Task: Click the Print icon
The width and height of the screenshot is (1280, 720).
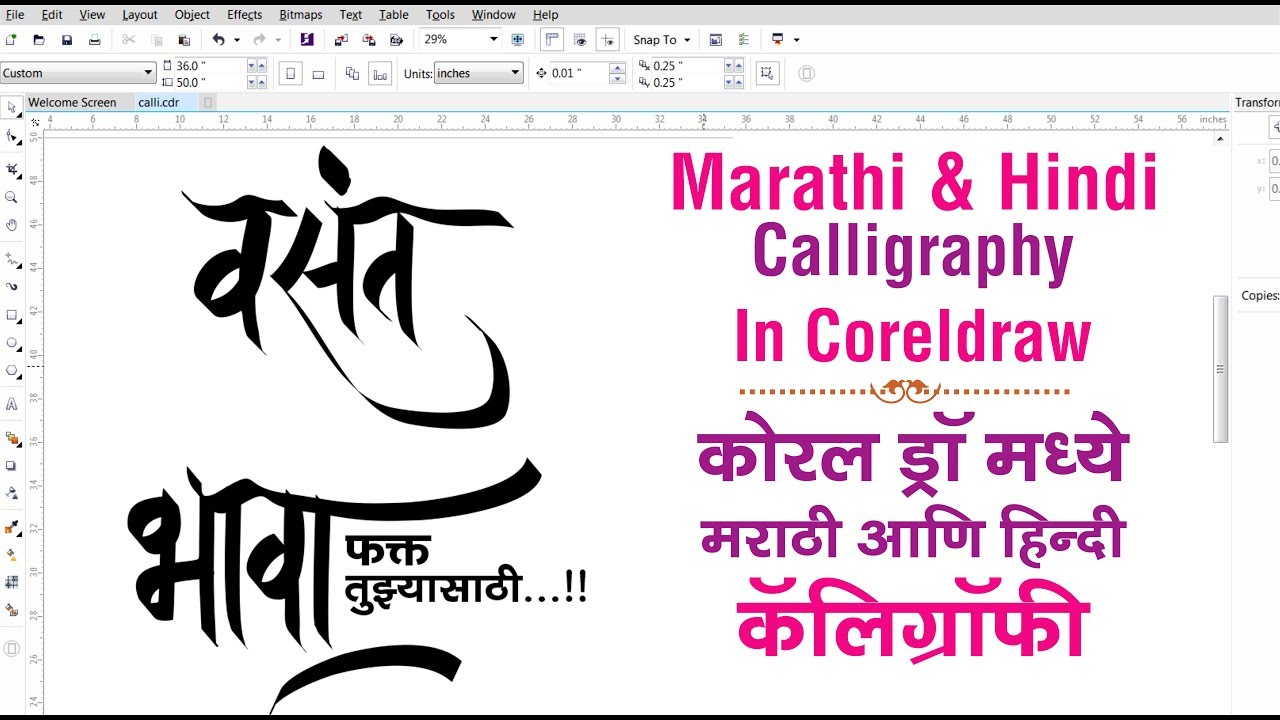Action: click(x=94, y=40)
